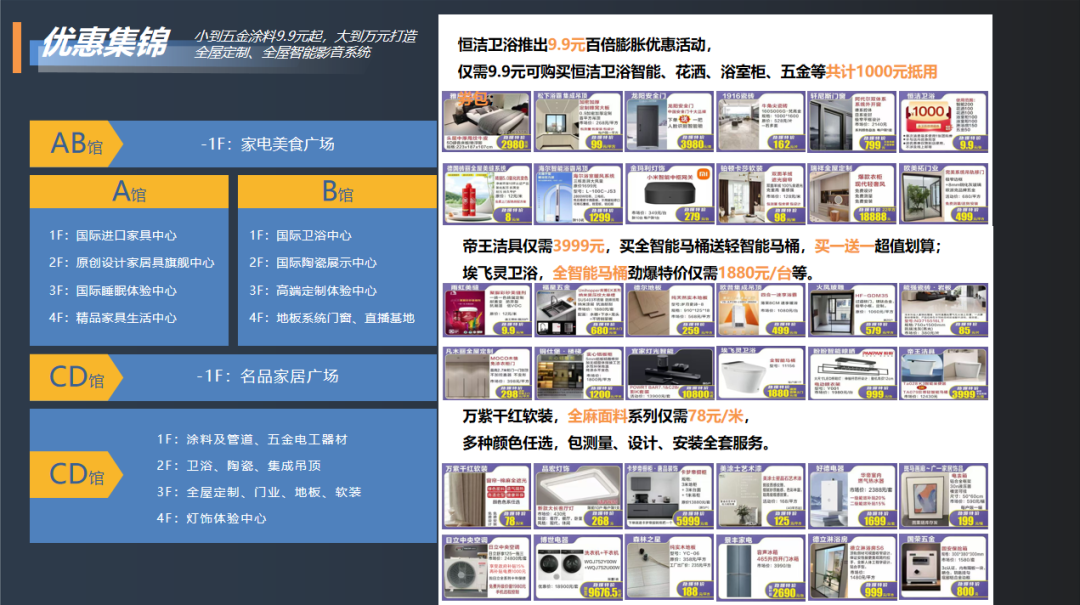Click the 优惠集锦 title heading
The height and width of the screenshot is (605, 1080).
click(x=105, y=43)
